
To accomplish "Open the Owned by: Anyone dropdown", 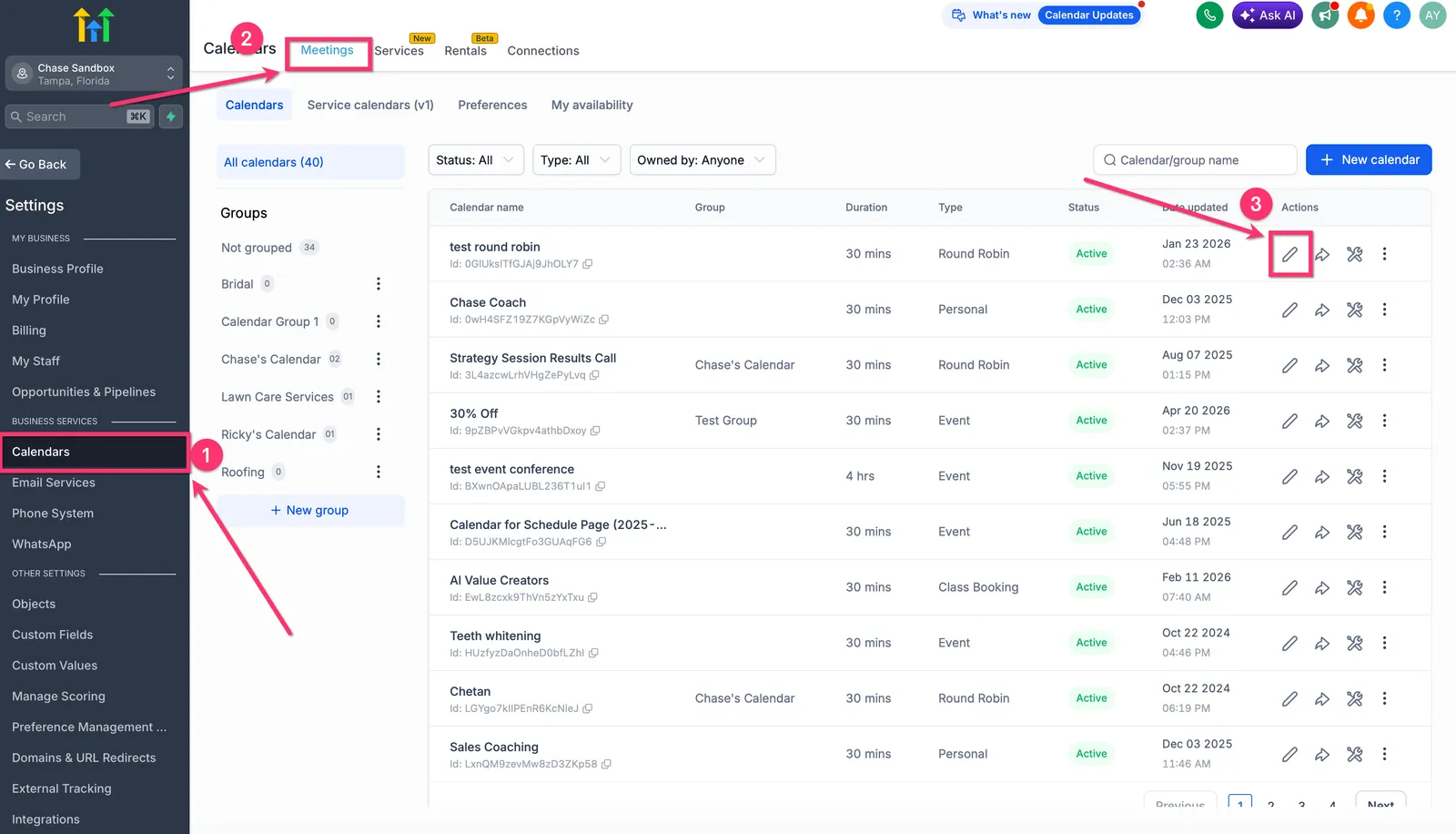I will [703, 160].
